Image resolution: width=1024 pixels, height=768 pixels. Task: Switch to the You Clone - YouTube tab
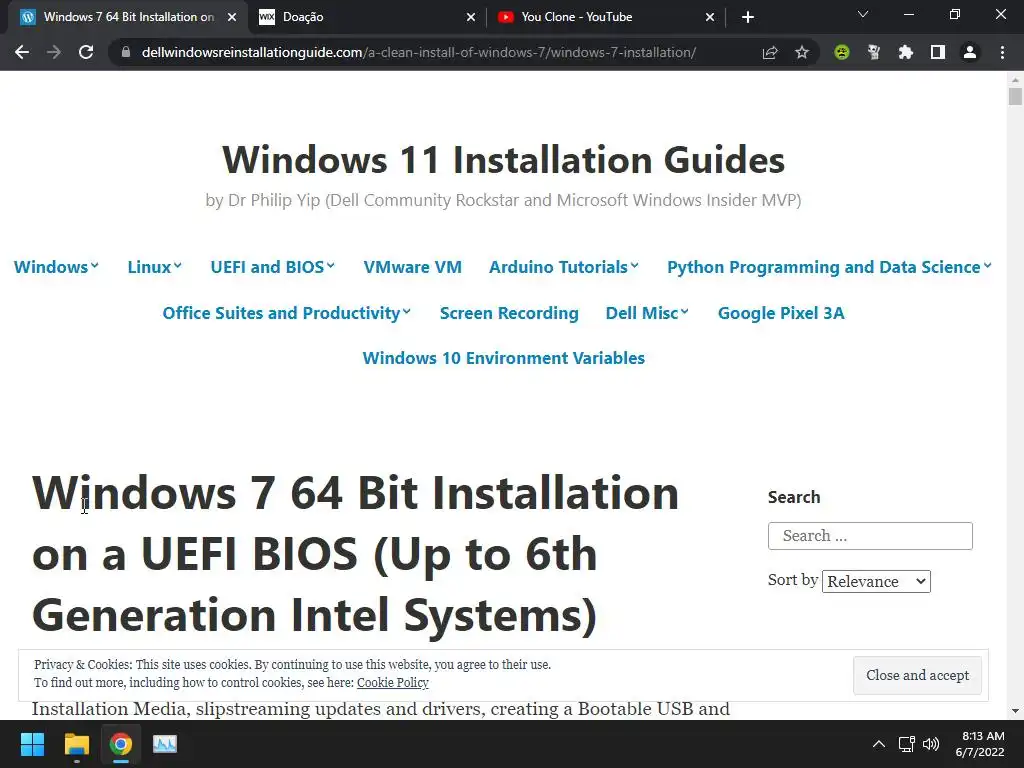[605, 17]
